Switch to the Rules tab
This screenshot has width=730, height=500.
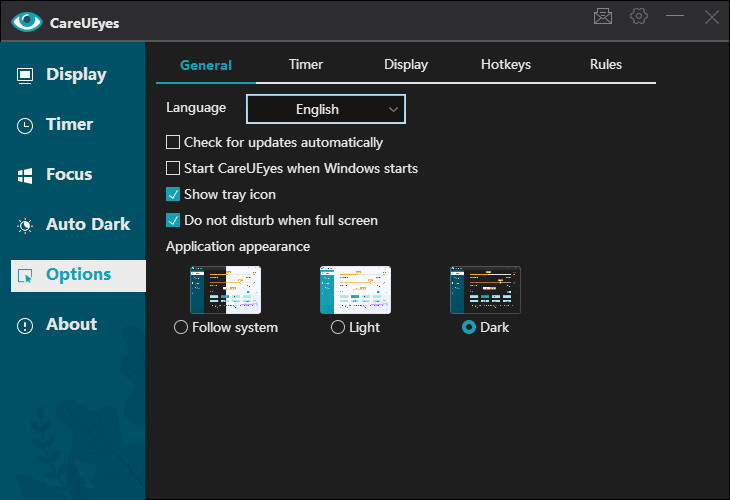606,64
